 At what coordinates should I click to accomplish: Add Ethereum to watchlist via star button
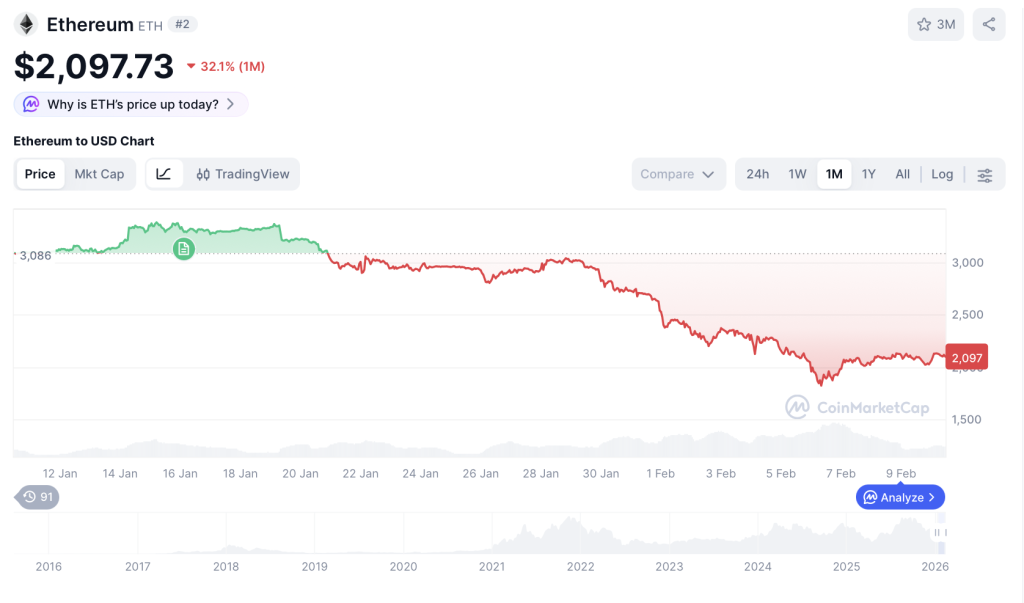coord(935,24)
